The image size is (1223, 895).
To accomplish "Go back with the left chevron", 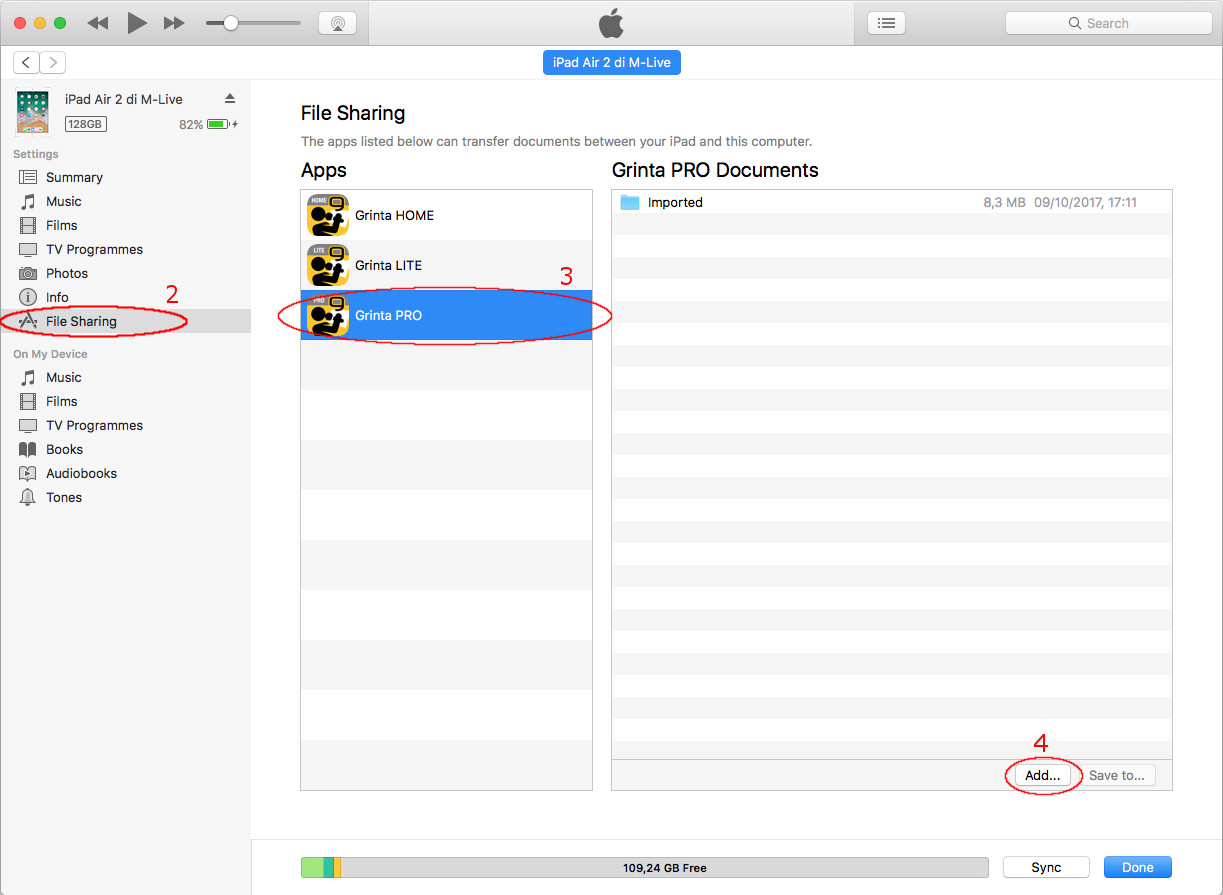I will click(x=26, y=62).
